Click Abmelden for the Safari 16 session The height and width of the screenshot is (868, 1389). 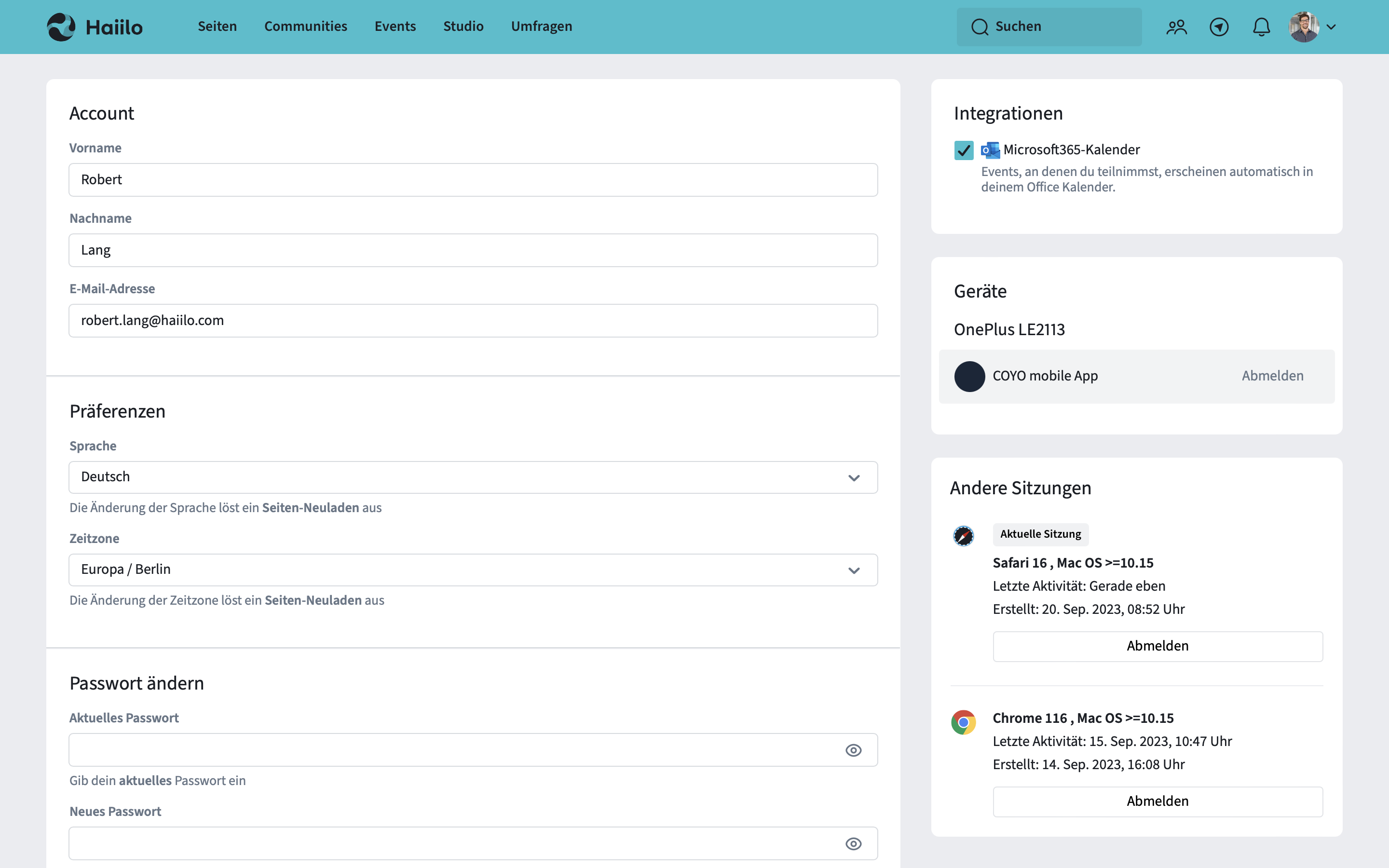(1157, 646)
